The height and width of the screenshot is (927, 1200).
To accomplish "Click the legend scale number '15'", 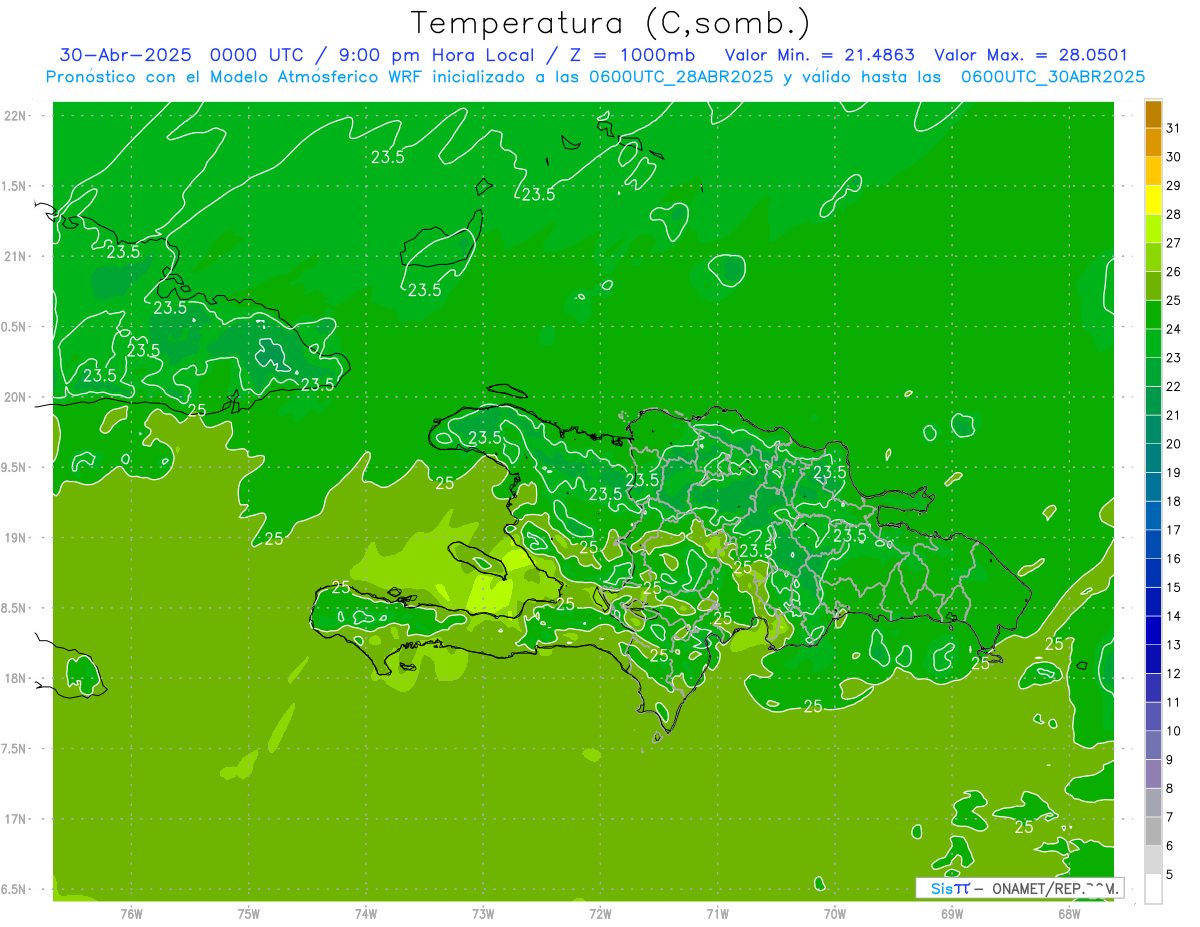I will [1174, 587].
